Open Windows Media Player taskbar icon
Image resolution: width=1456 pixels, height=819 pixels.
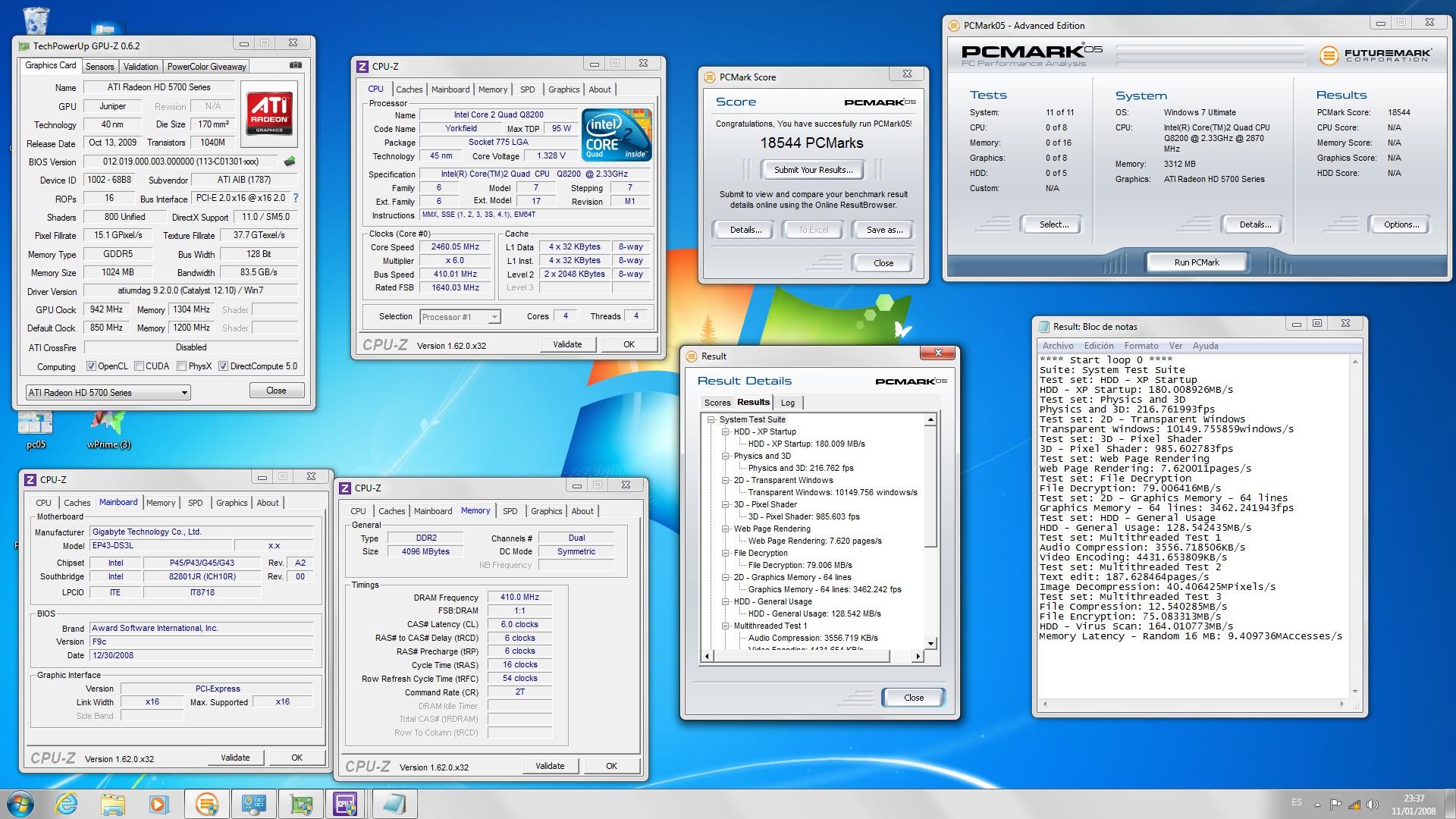click(x=158, y=804)
